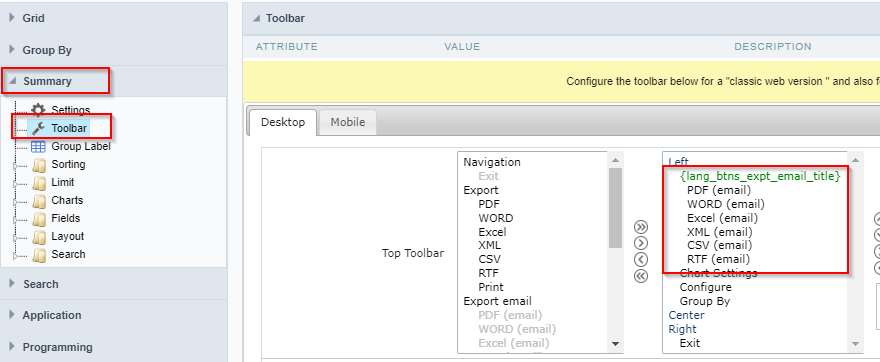This screenshot has width=880, height=362.
Task: Expand the Group By section
Action: coord(12,49)
